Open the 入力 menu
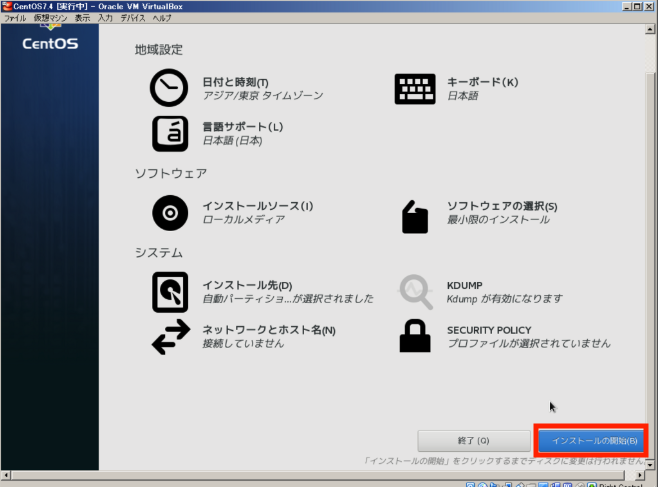 [x=105, y=18]
